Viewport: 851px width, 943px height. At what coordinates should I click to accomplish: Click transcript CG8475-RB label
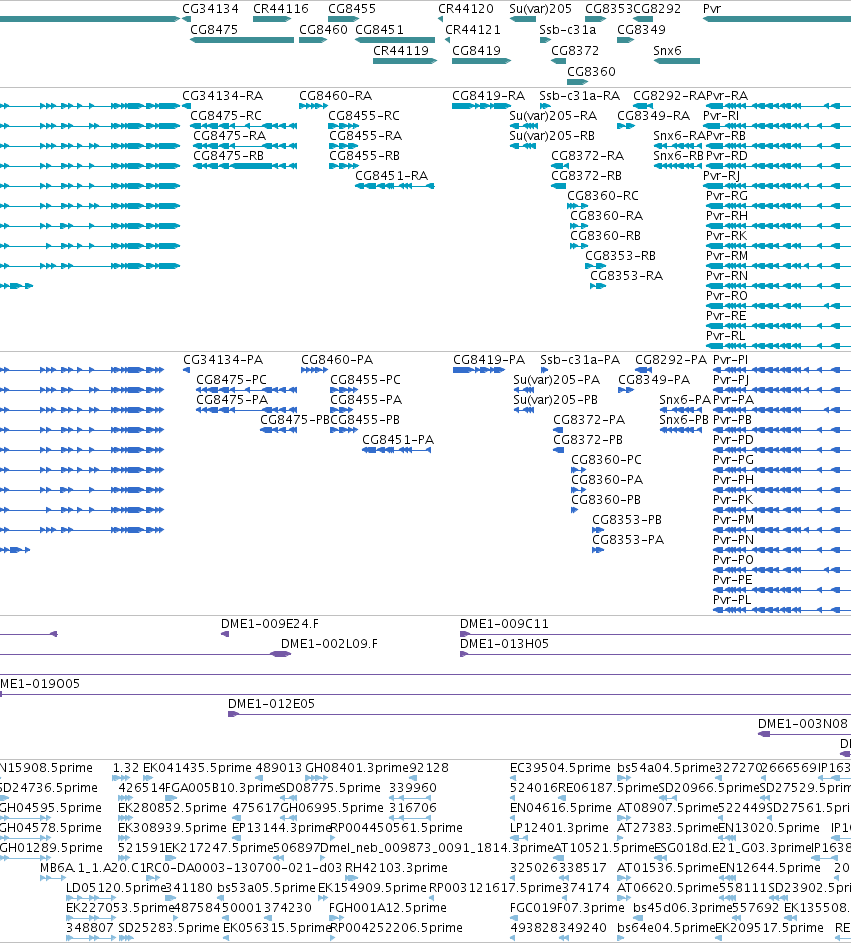[x=229, y=156]
